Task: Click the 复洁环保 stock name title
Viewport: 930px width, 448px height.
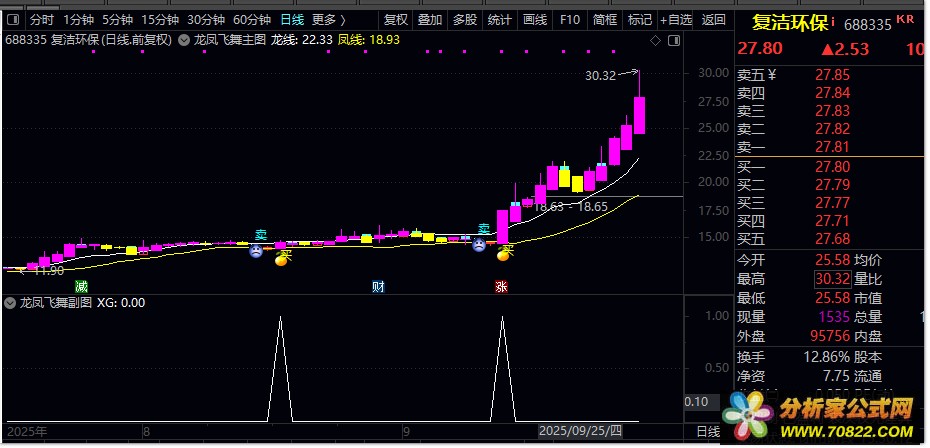Action: click(790, 24)
